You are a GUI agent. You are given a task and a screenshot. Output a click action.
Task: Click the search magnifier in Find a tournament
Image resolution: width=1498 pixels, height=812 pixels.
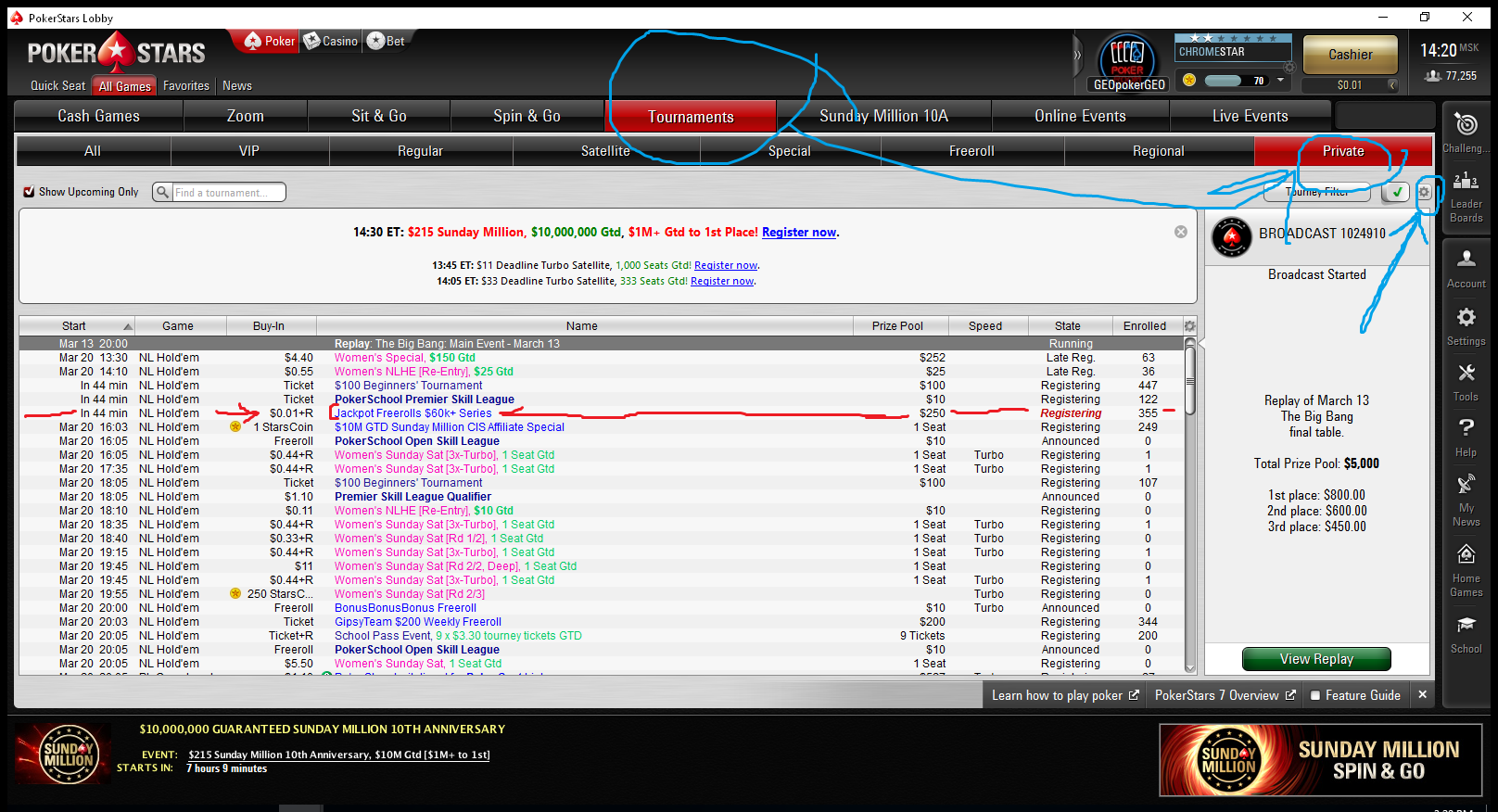(x=163, y=192)
